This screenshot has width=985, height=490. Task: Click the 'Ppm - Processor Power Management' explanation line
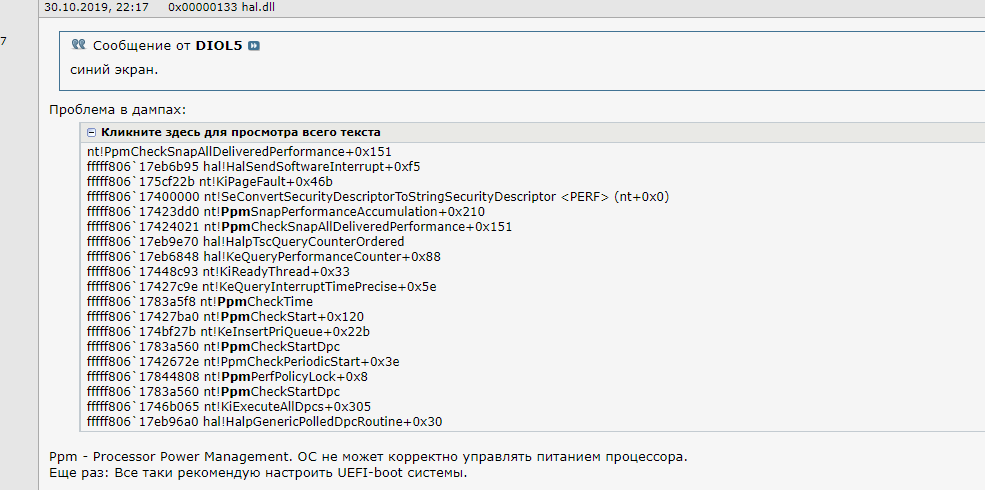368,456
